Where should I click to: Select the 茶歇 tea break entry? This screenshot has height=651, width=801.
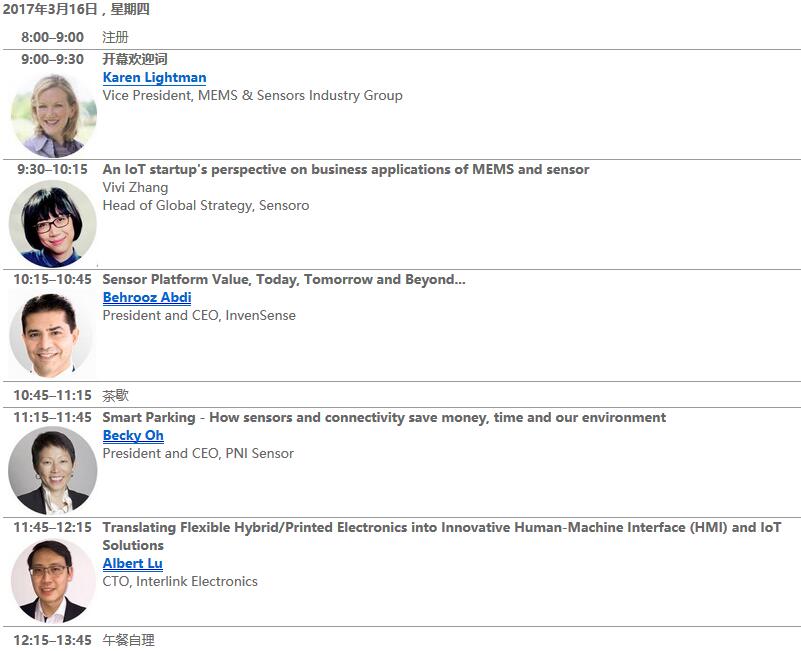115,396
